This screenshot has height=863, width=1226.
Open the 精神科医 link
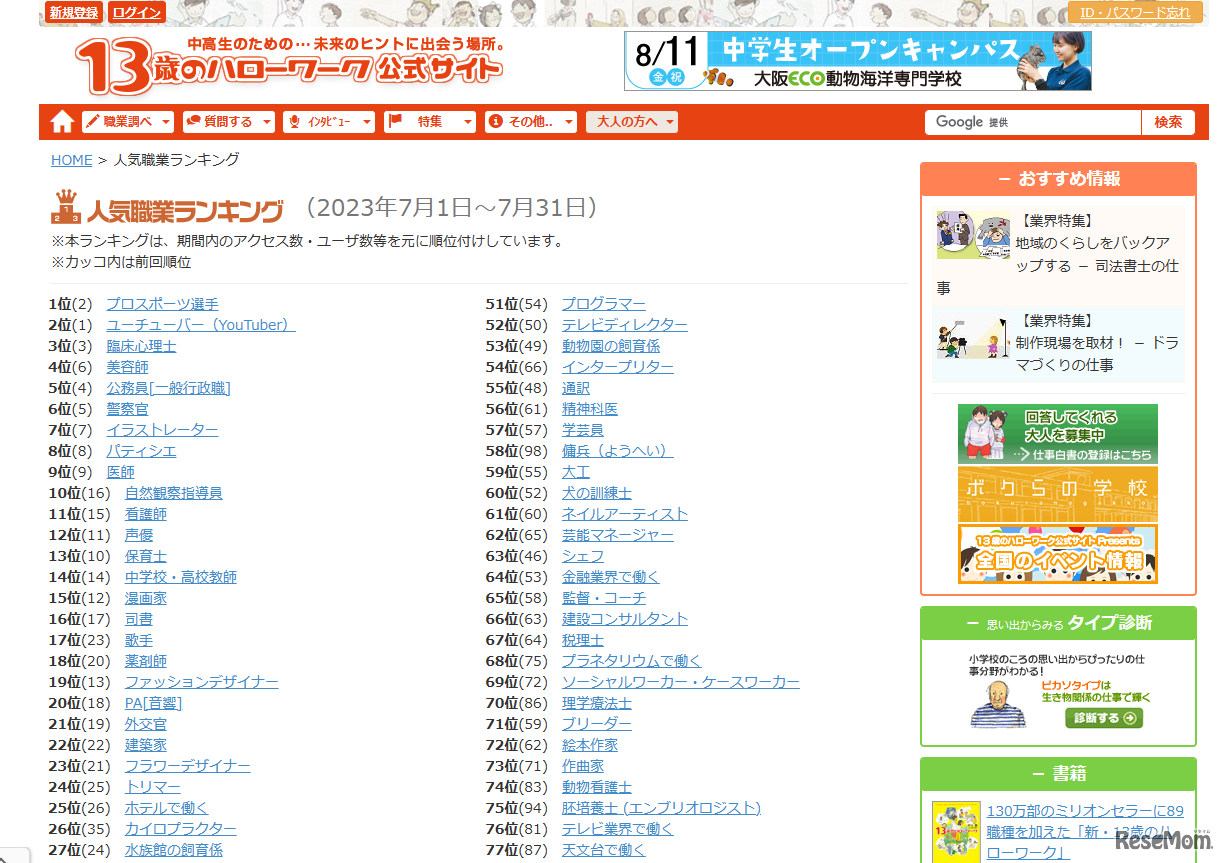pyautogui.click(x=590, y=409)
